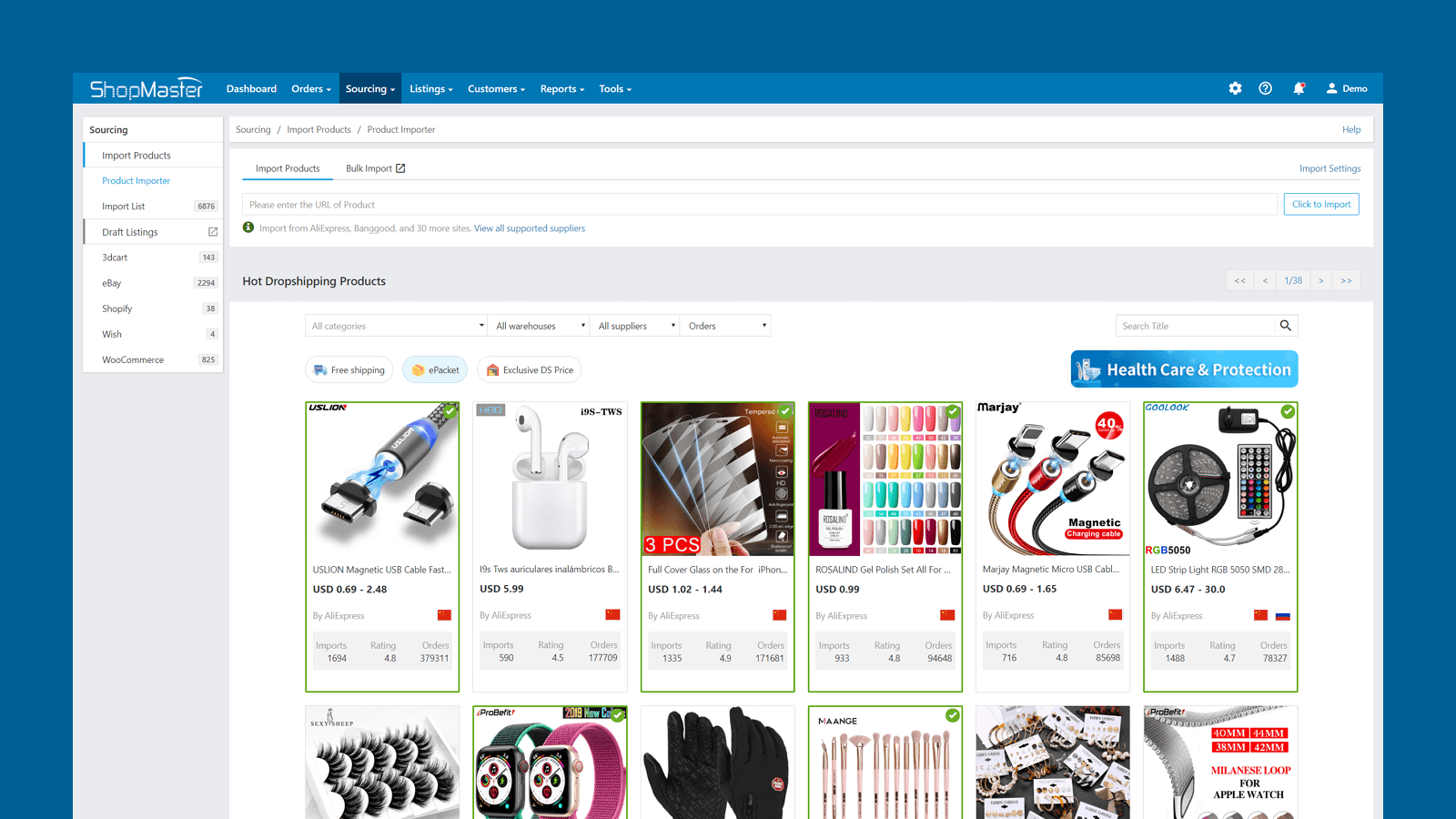The width and height of the screenshot is (1456, 819).
Task: Open the notifications bell
Action: coord(1299,88)
